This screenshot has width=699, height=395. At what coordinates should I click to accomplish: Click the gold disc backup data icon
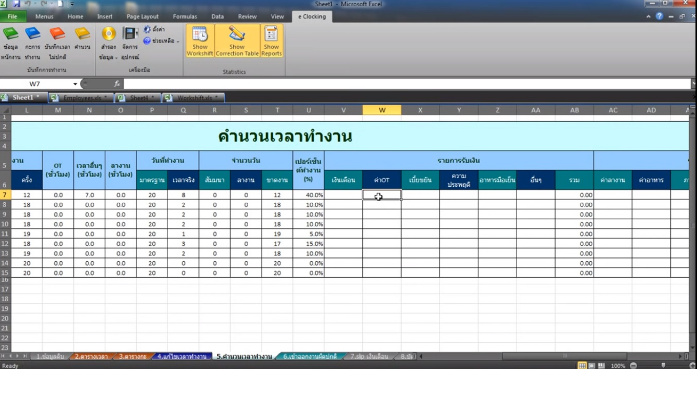tap(108, 34)
